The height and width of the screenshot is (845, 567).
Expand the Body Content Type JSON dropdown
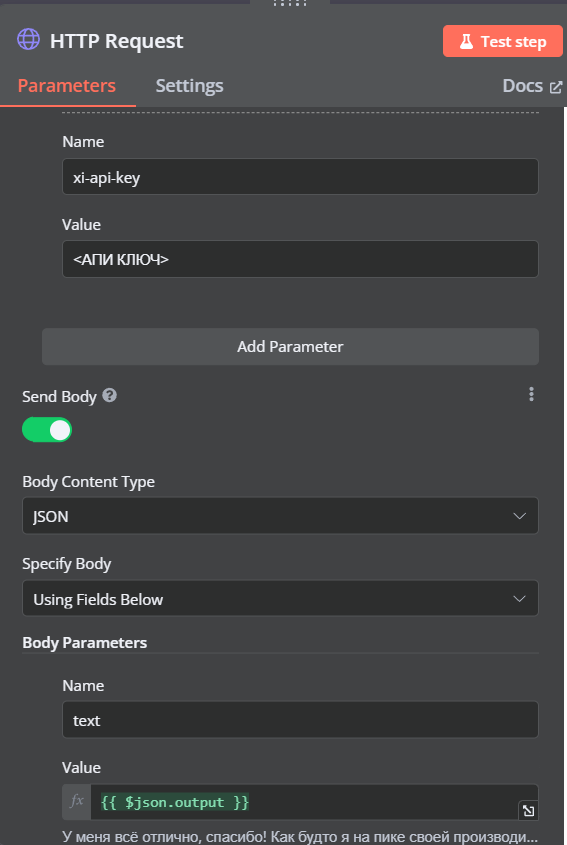point(280,516)
